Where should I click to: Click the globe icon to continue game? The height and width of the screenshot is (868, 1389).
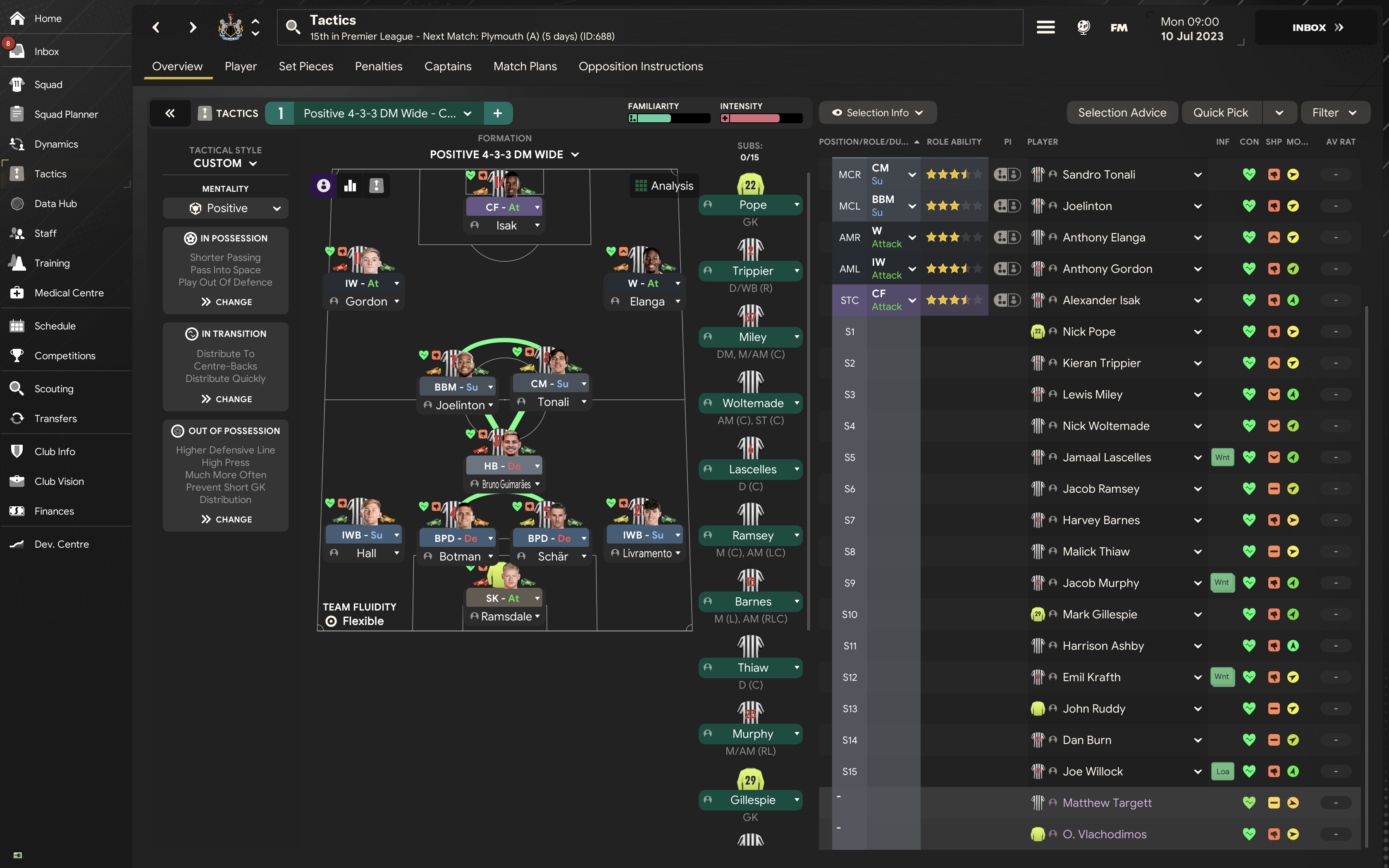pyautogui.click(x=1084, y=27)
